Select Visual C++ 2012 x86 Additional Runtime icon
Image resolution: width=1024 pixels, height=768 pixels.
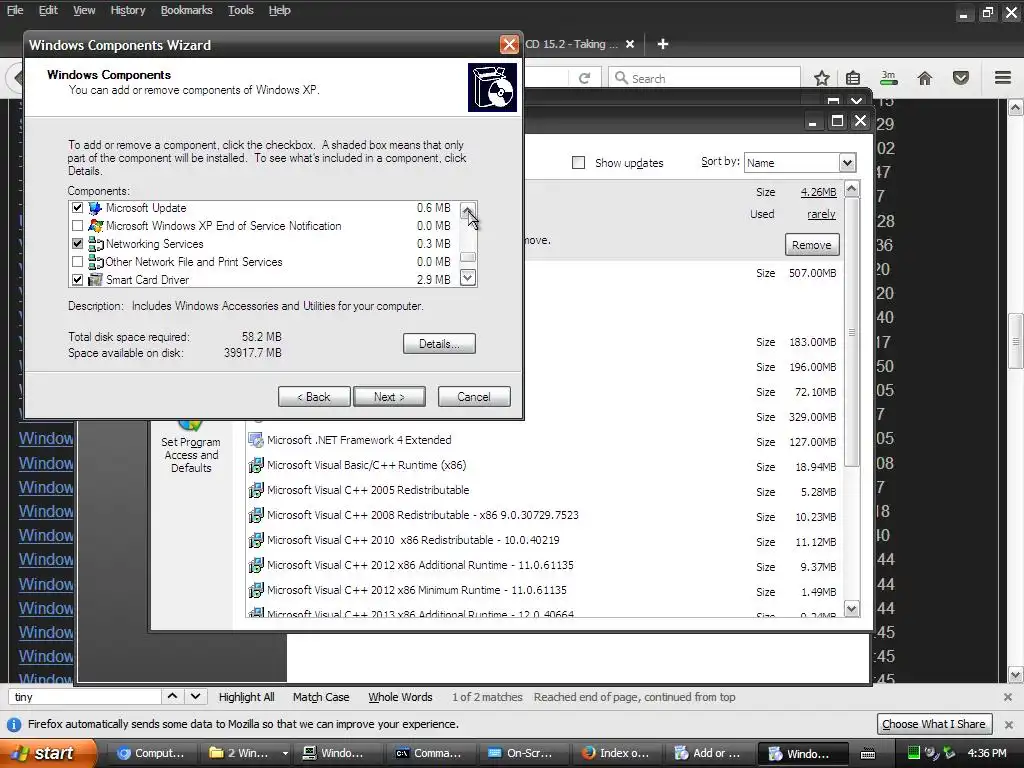pos(256,565)
